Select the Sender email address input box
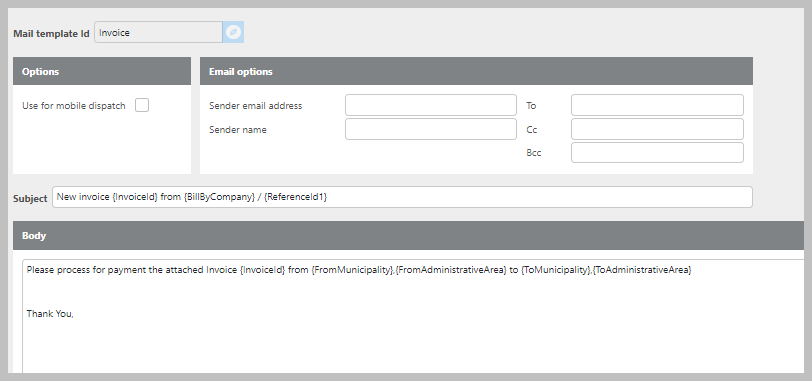The image size is (812, 381). pos(431,105)
